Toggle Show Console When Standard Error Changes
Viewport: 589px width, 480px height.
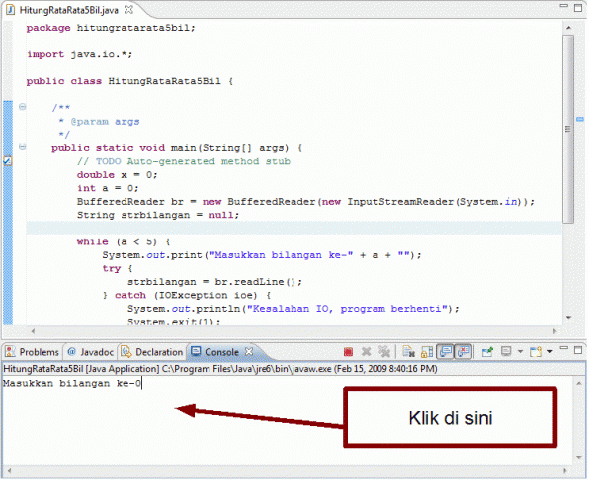[464, 352]
